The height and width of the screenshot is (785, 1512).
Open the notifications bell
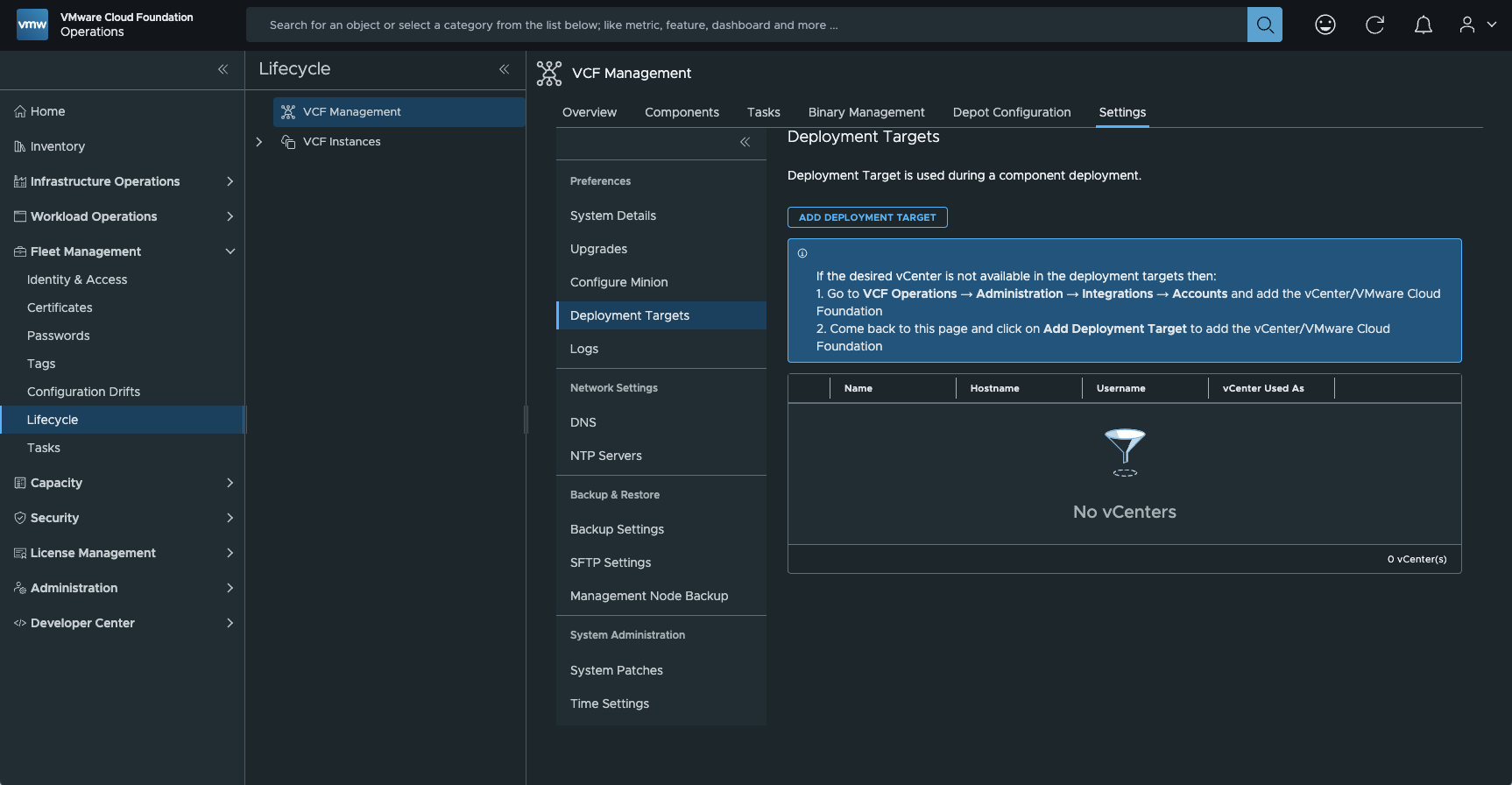[1423, 25]
